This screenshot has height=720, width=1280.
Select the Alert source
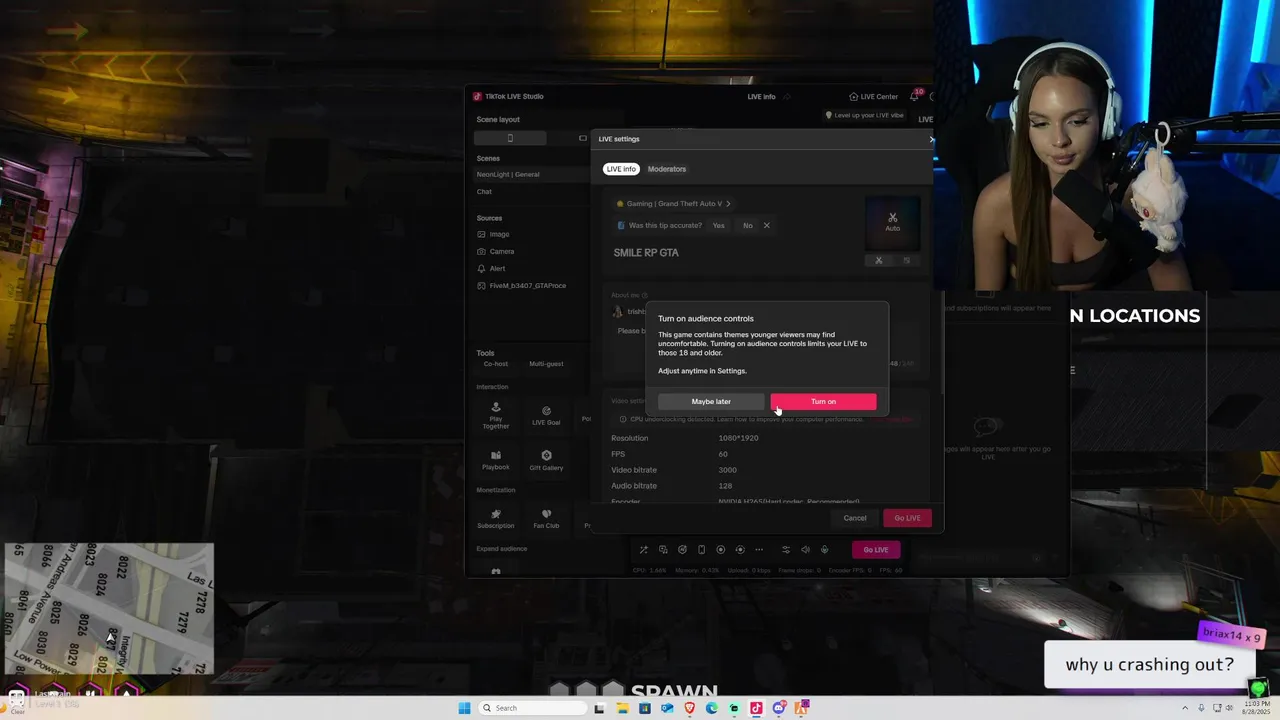492,268
